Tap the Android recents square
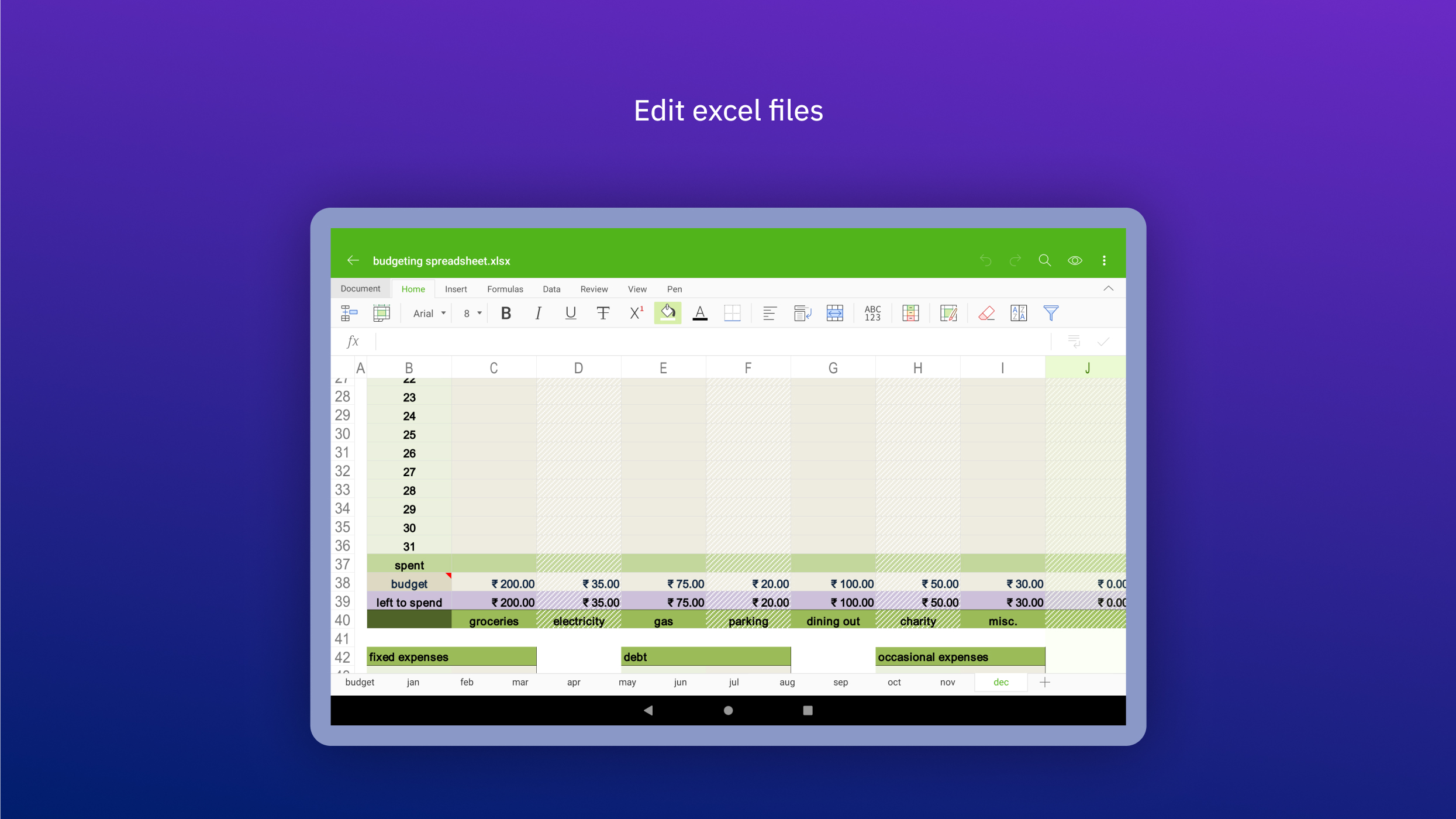Image resolution: width=1456 pixels, height=819 pixels. point(808,710)
